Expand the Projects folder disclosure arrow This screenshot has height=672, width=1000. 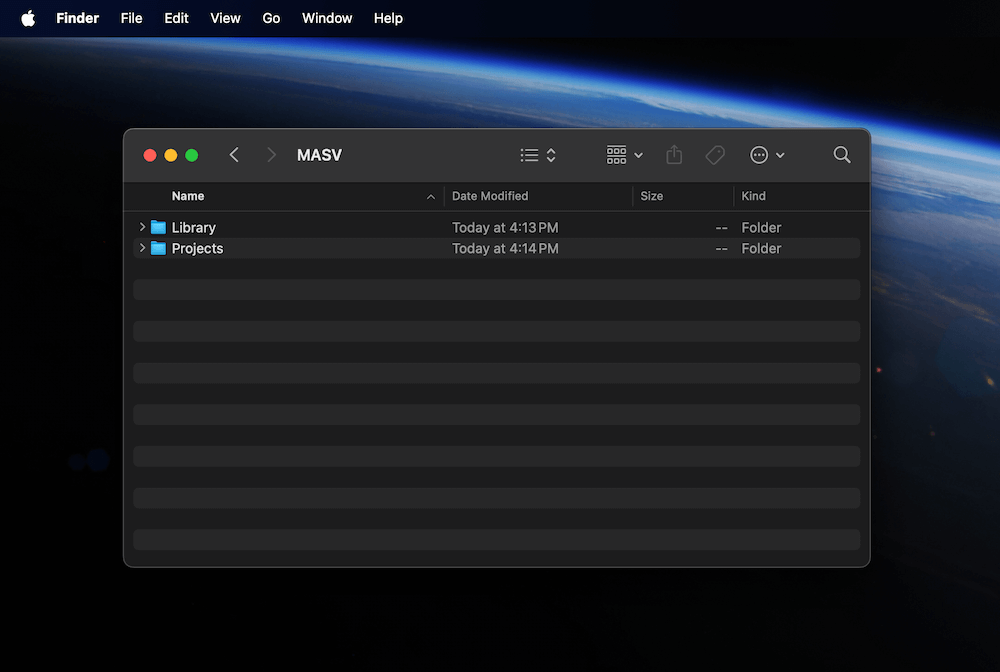tap(142, 248)
